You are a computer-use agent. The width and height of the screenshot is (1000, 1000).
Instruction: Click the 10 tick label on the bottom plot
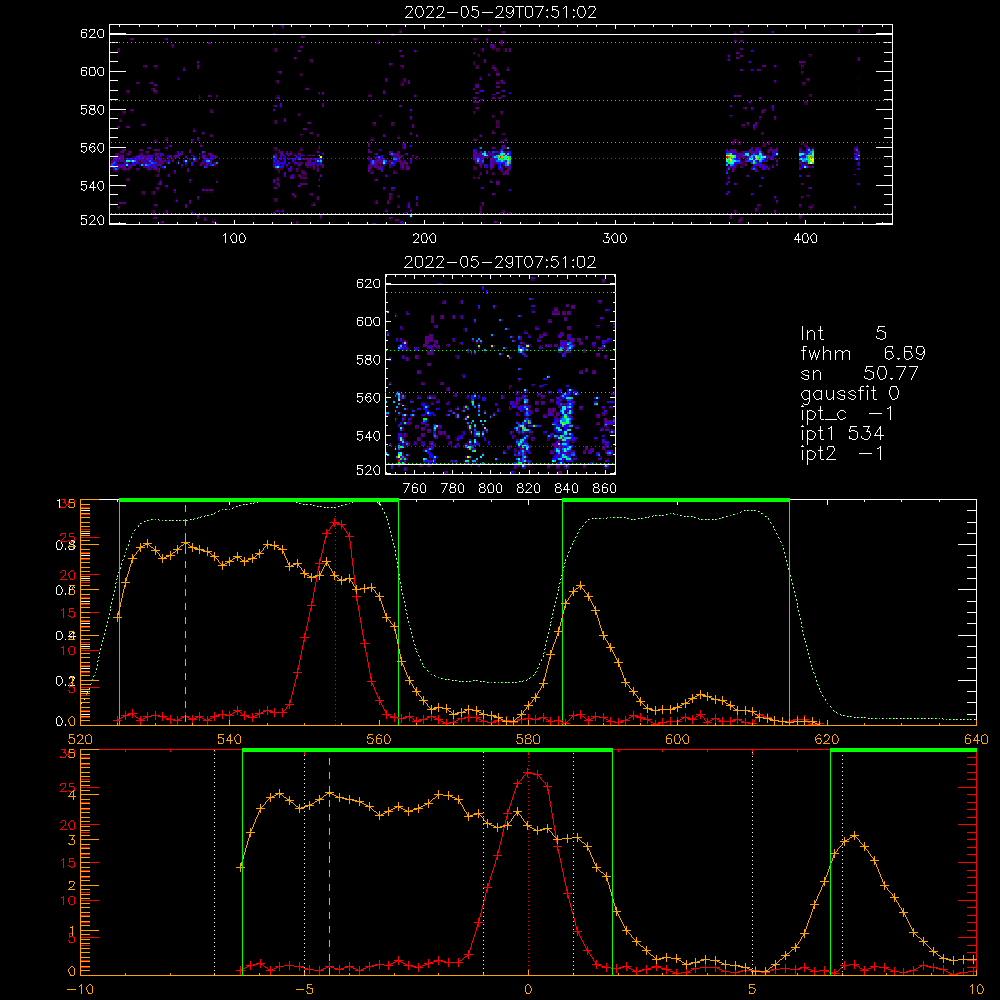click(976, 989)
